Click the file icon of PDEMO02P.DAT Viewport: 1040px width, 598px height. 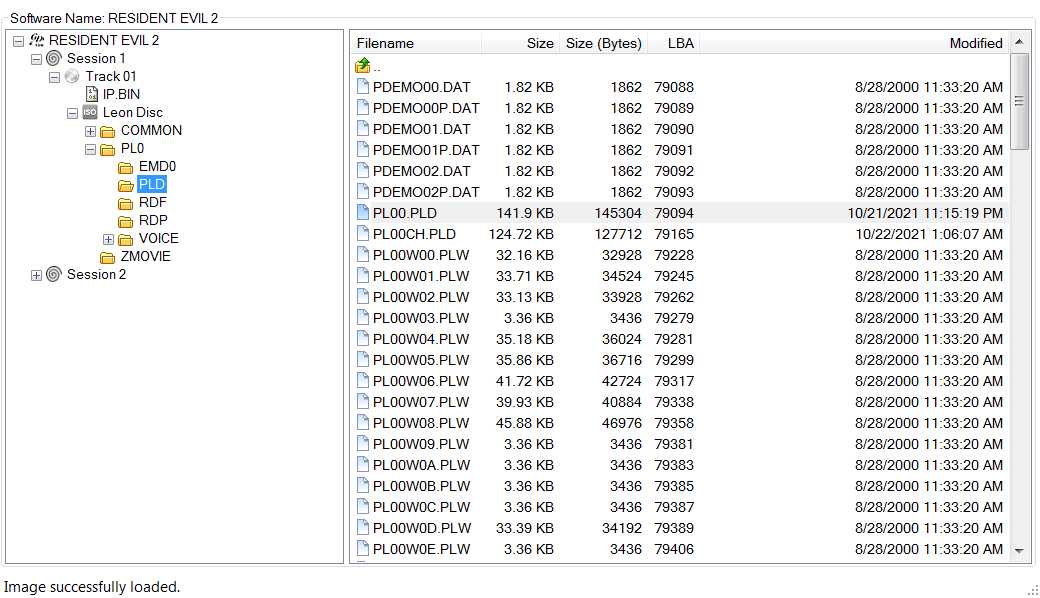point(363,191)
